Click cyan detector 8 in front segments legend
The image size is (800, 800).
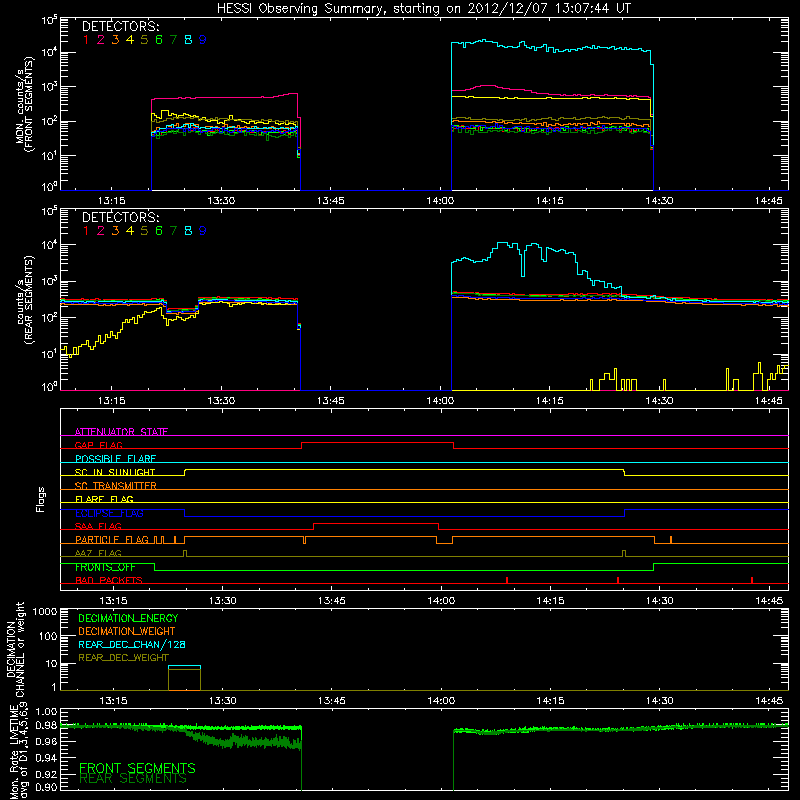pos(188,40)
